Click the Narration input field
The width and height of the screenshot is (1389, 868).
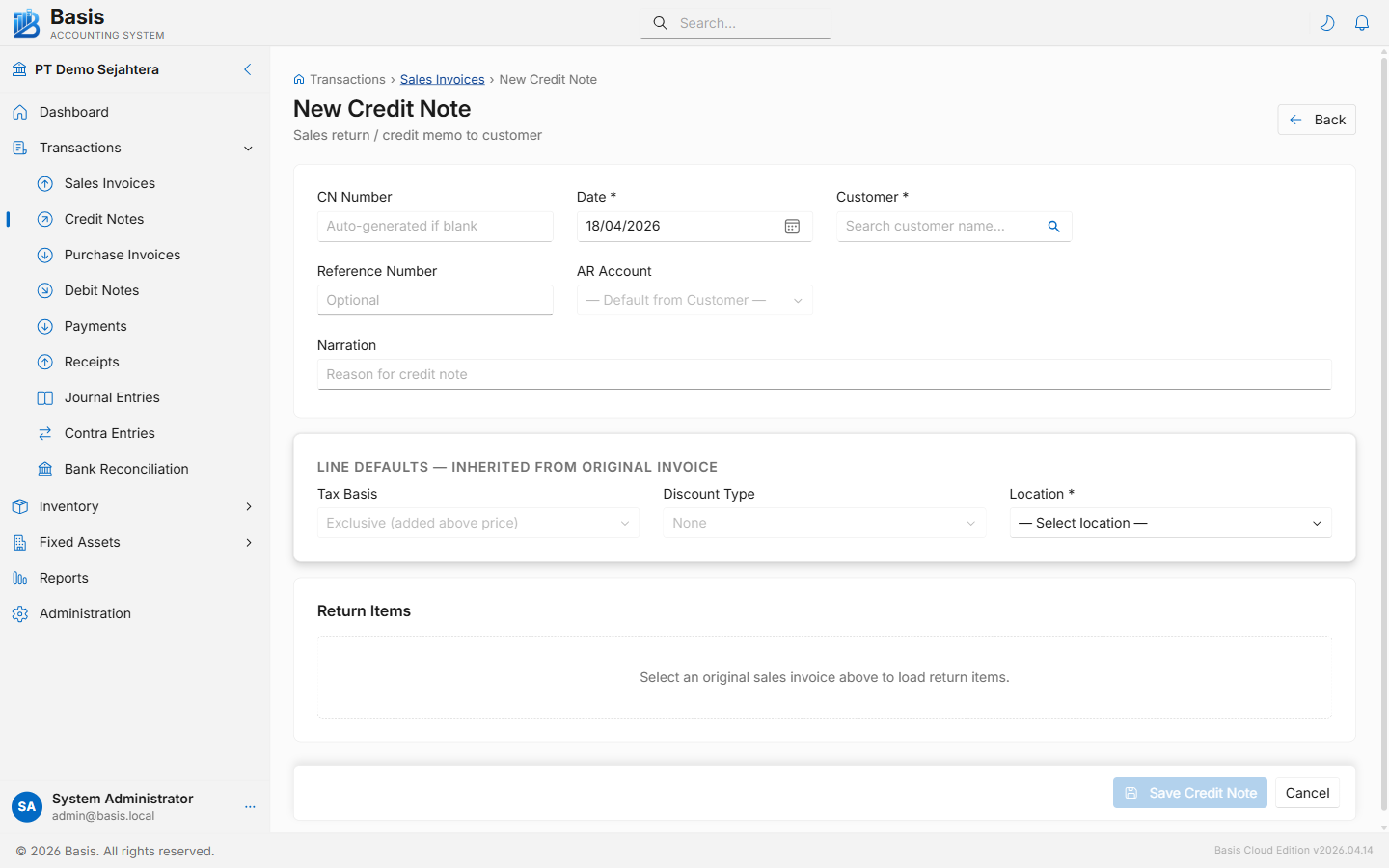pos(824,374)
